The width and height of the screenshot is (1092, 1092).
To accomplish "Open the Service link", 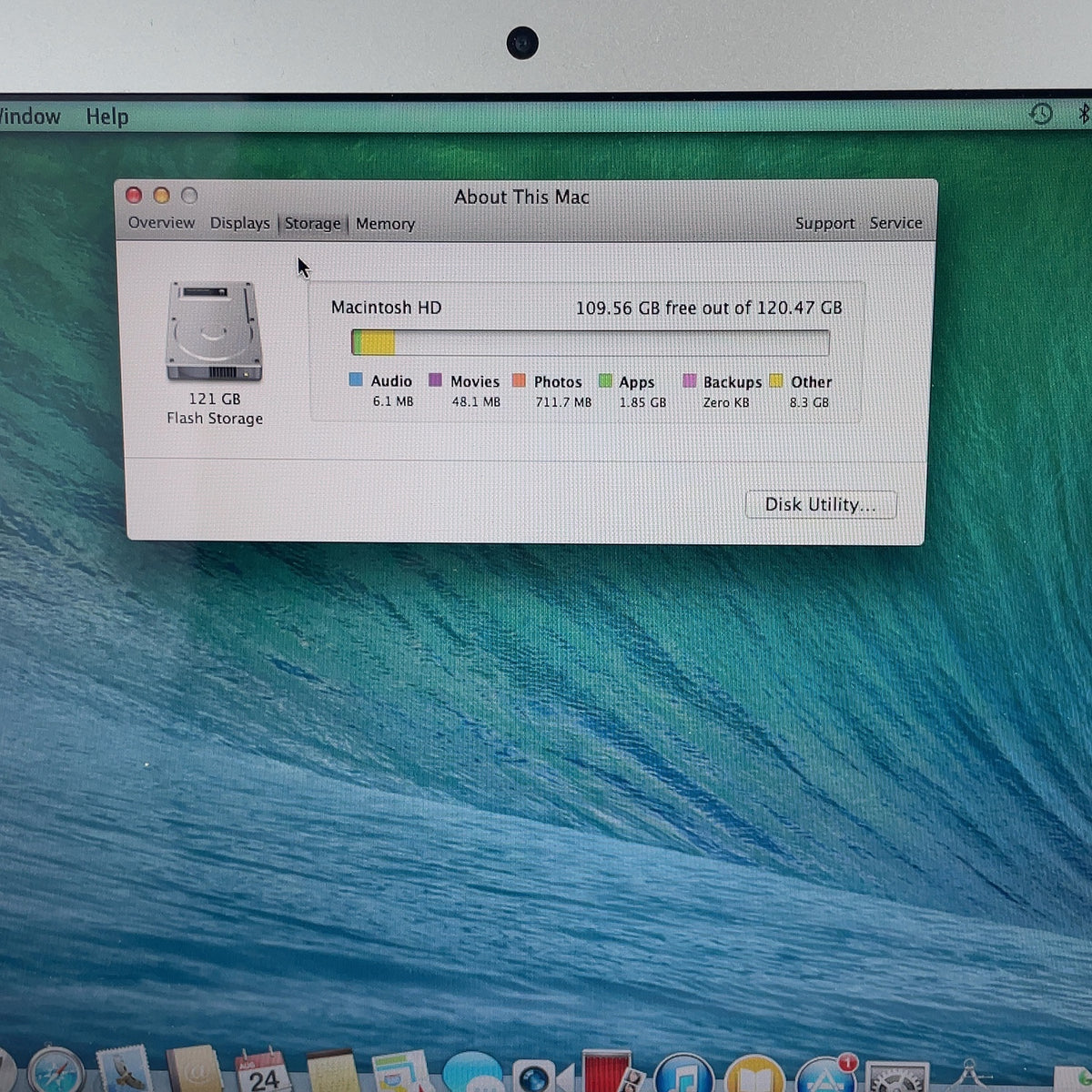I will 895,223.
